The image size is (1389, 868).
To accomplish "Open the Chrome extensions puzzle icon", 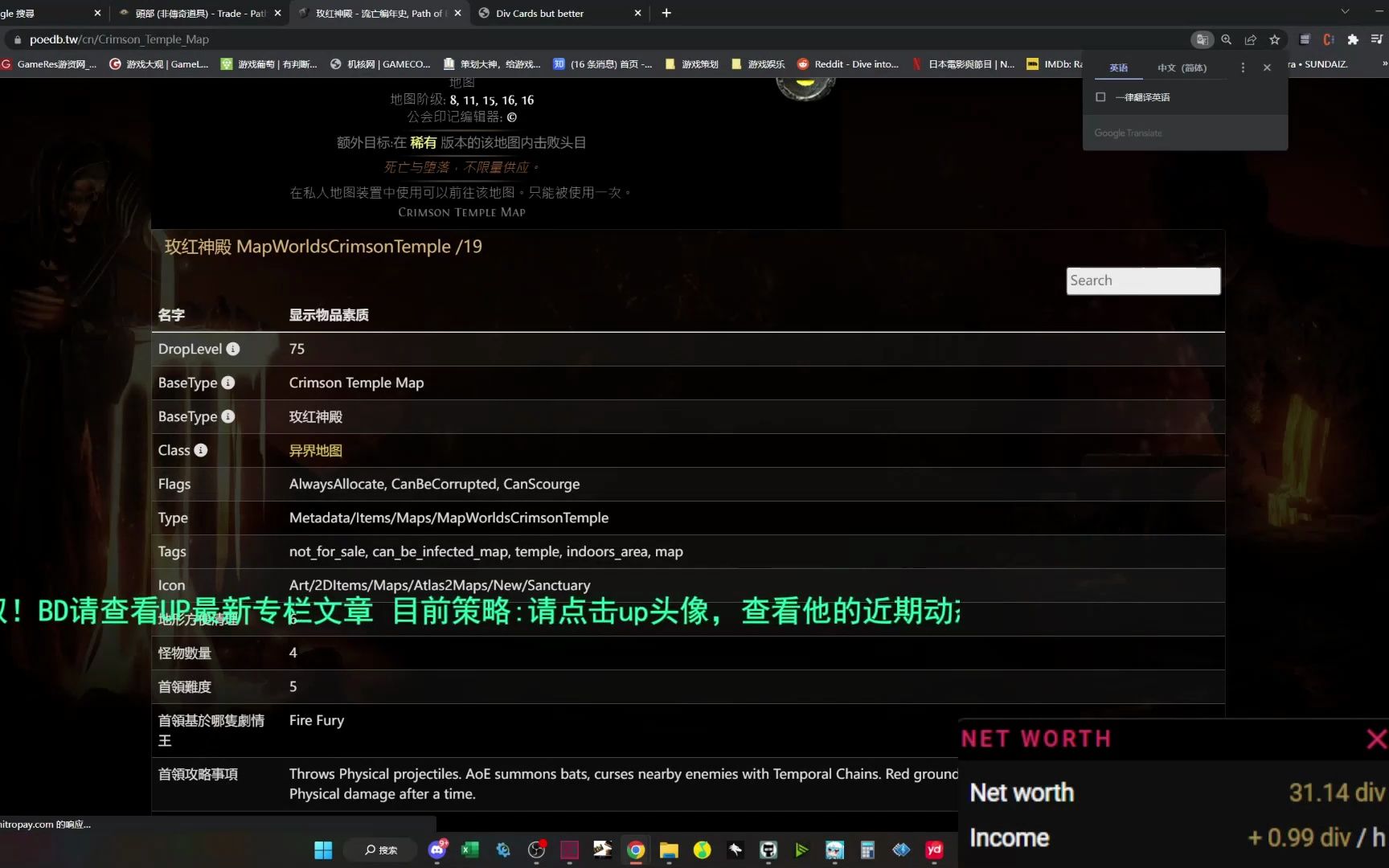I will pos(1353,39).
